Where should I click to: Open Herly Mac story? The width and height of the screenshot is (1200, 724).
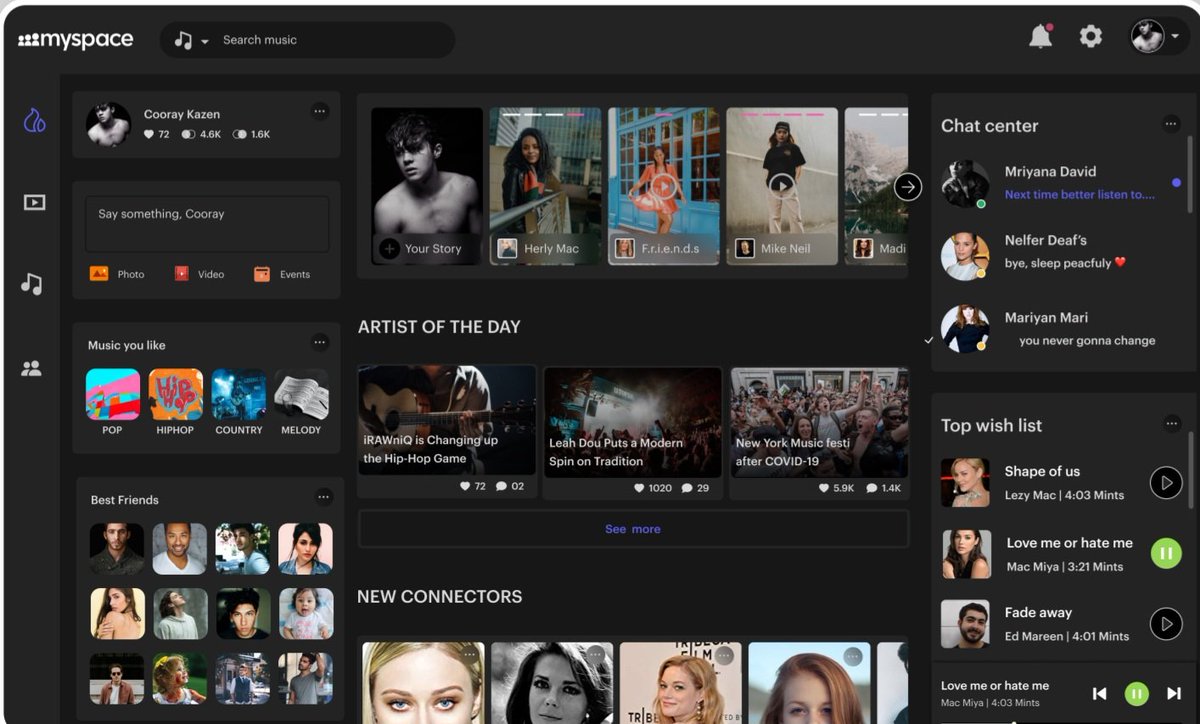[545, 186]
